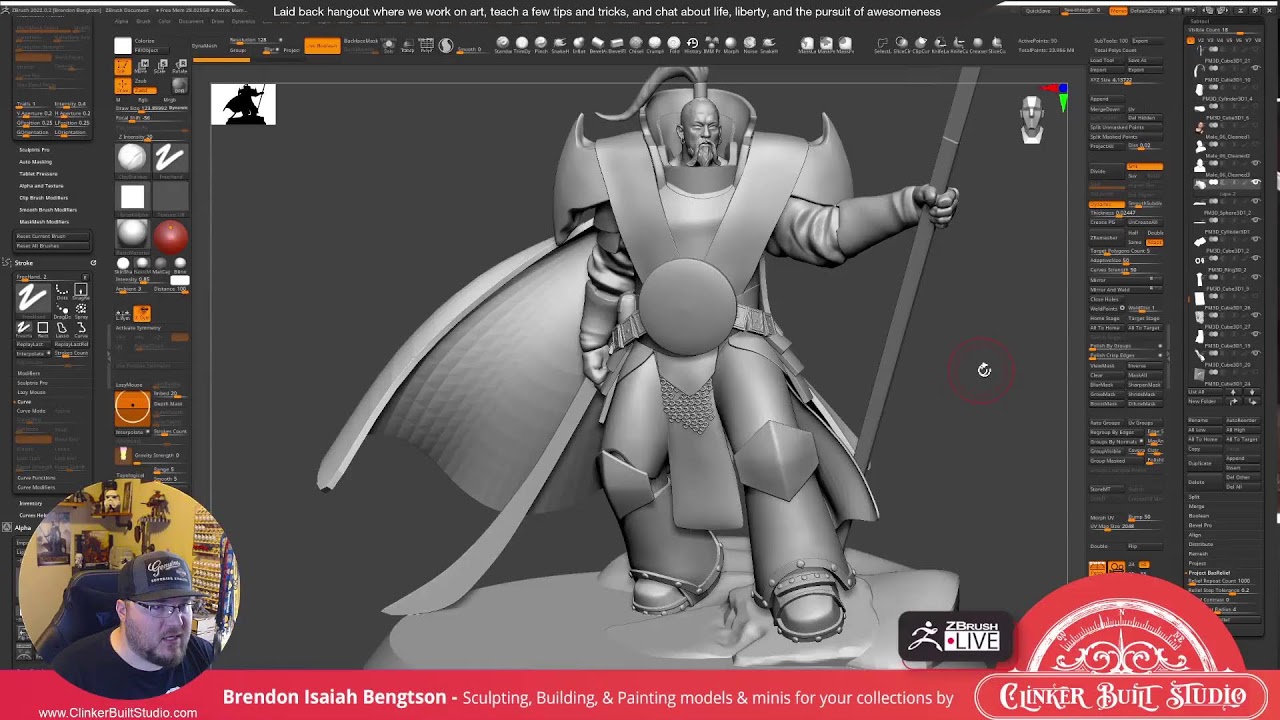Open the Dynamics menu
The image size is (1280, 720).
[x=243, y=21]
